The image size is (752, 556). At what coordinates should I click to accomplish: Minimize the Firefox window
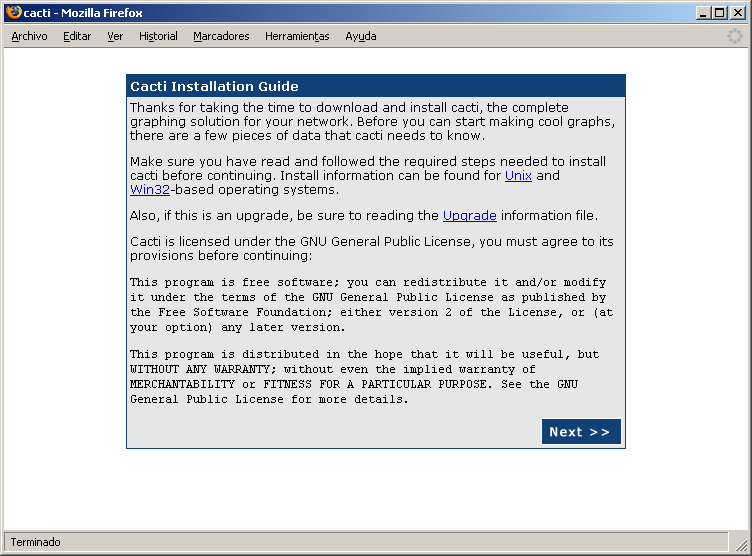coord(703,13)
